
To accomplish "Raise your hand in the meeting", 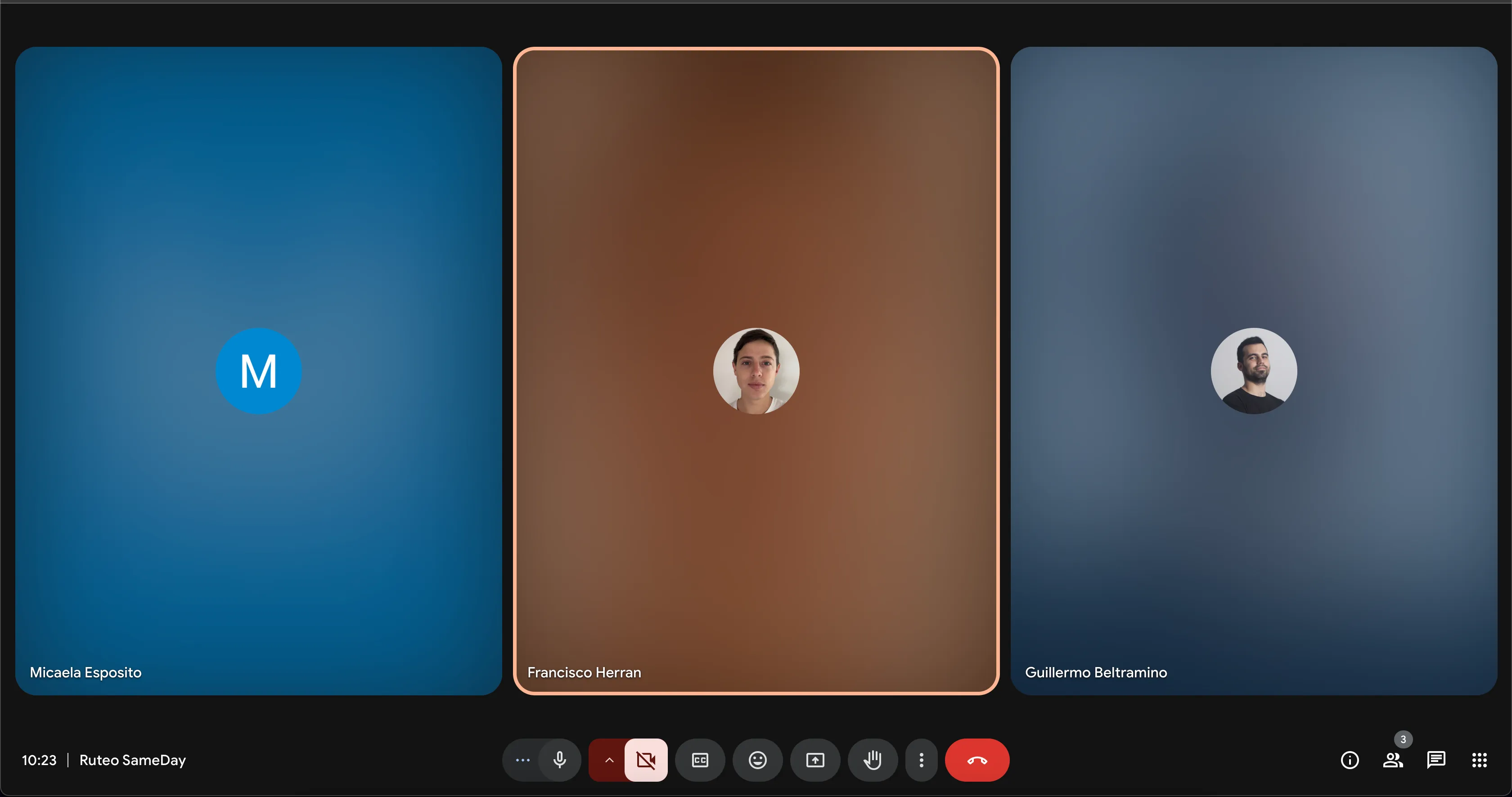I will click(x=873, y=760).
